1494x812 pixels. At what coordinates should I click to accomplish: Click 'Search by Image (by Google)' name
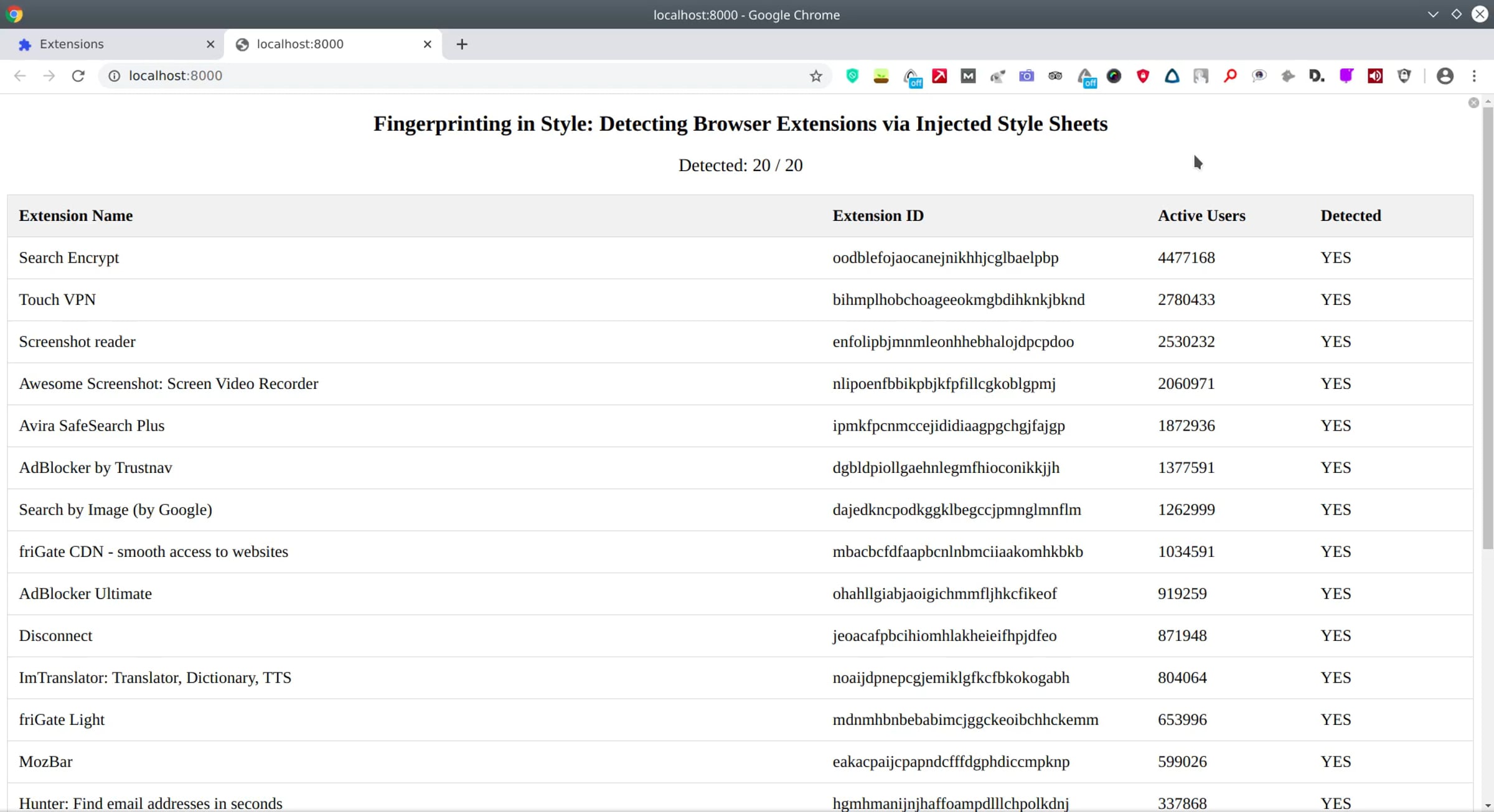(115, 510)
